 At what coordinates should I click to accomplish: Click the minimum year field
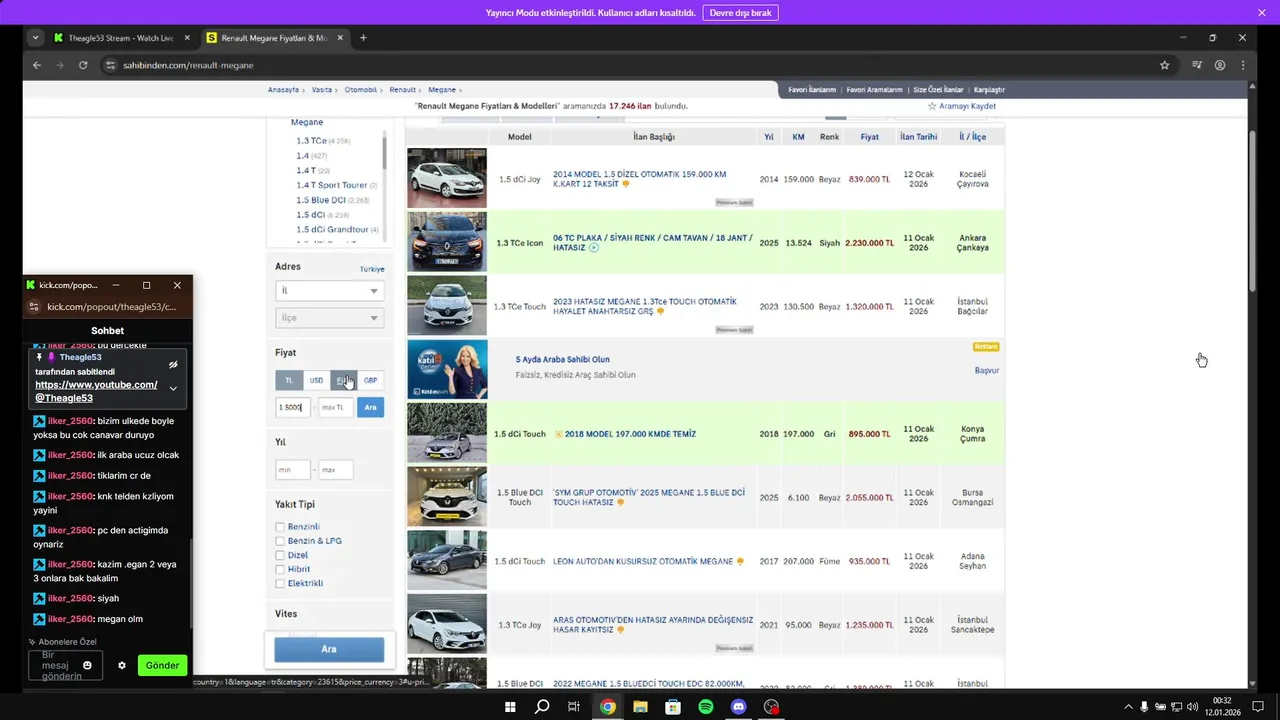click(293, 470)
